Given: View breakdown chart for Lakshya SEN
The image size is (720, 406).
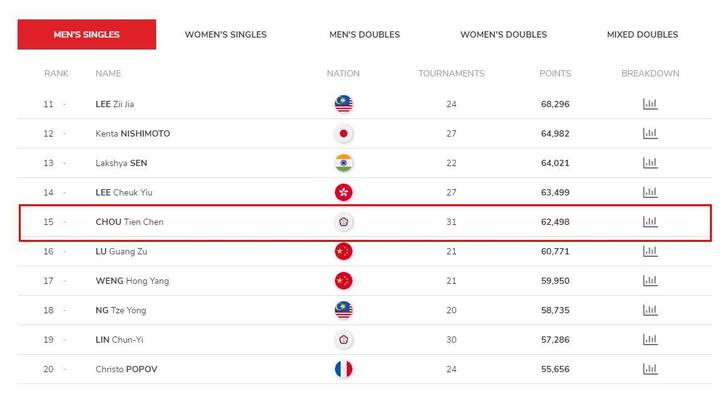Looking at the screenshot, I should 650,163.
